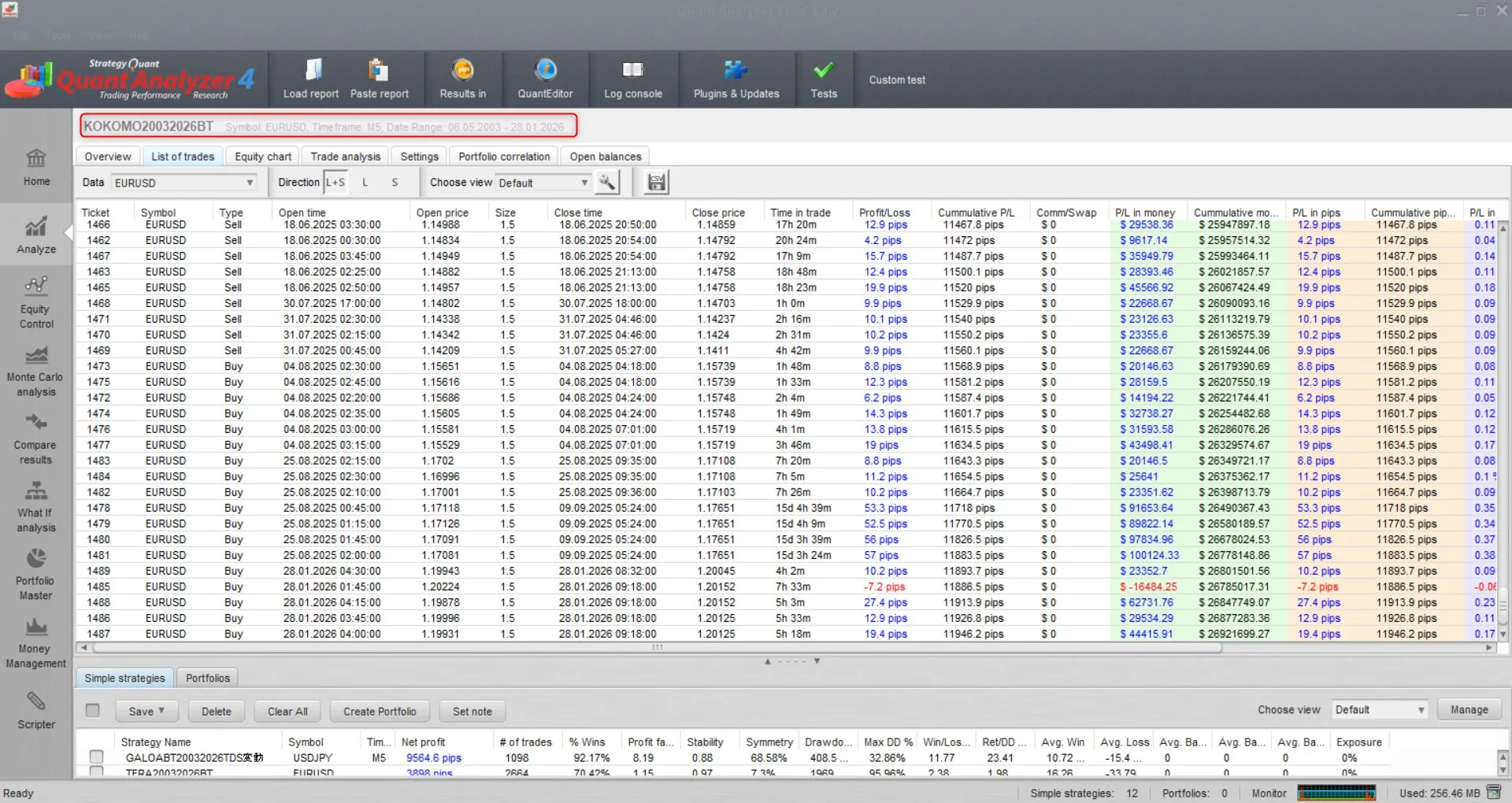Switch to the Equity chart tab
This screenshot has height=803, width=1512.
point(263,157)
